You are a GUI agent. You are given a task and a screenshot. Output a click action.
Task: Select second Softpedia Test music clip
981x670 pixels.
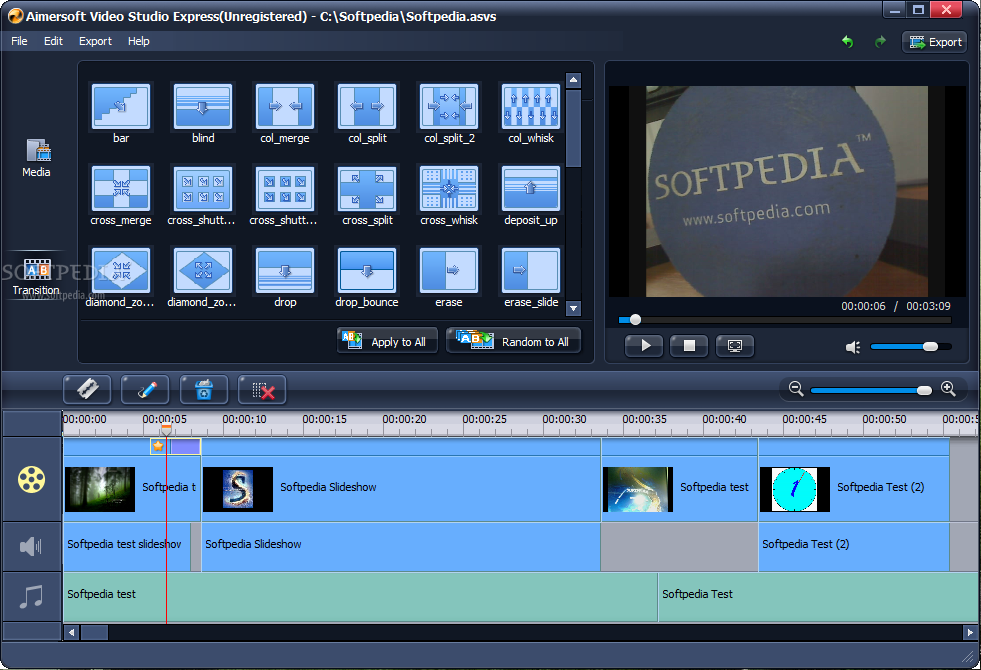click(818, 597)
